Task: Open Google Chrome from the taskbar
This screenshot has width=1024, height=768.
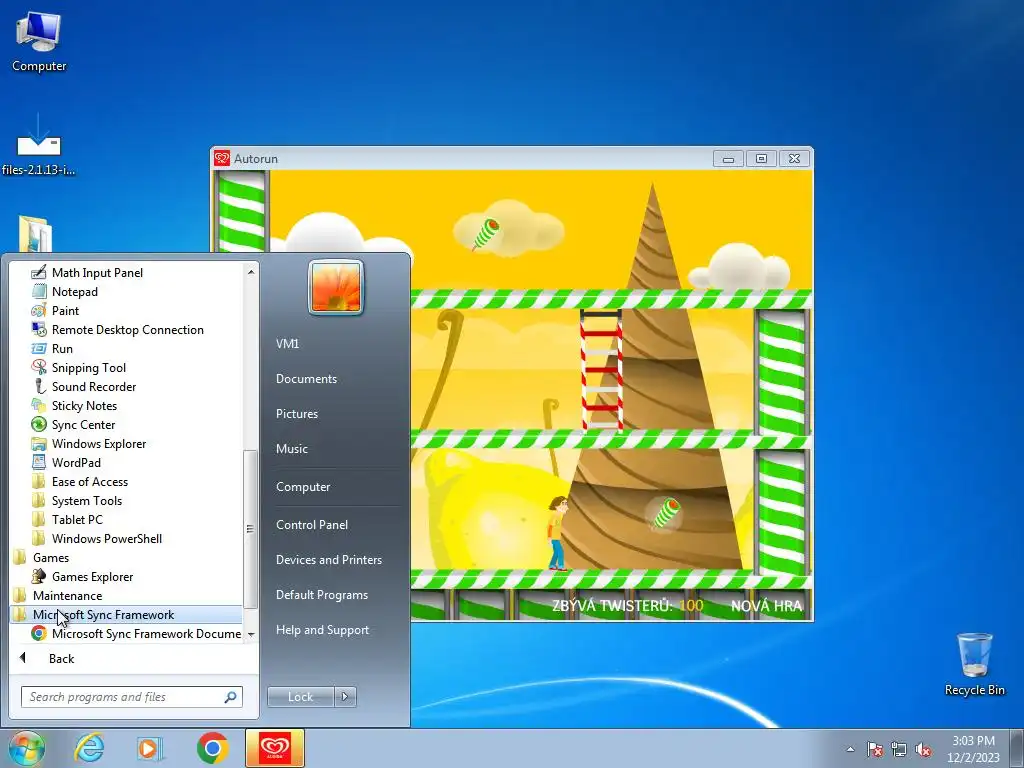Action: 212,748
